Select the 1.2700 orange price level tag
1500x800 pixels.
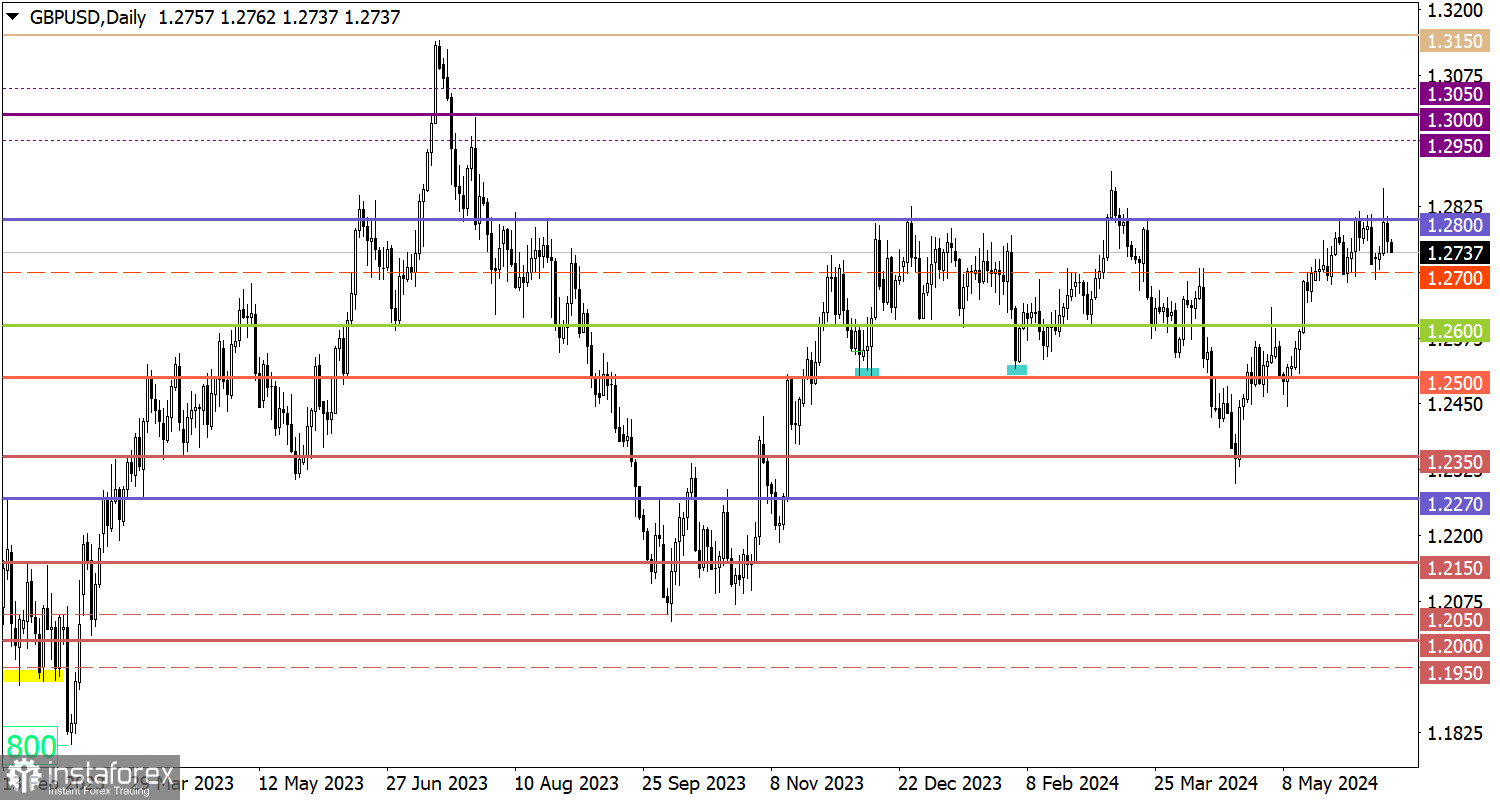click(1455, 278)
